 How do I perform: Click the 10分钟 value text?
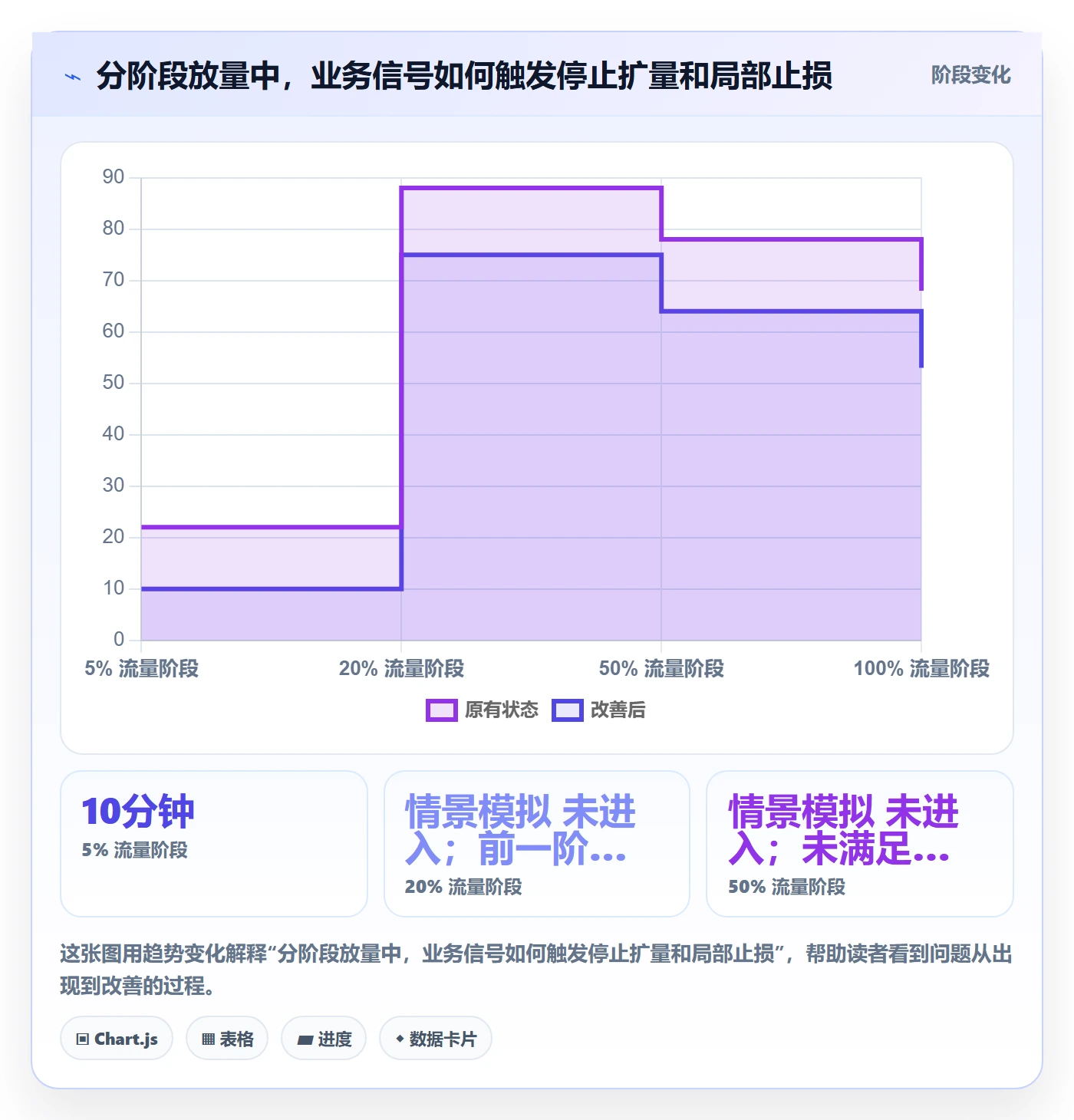pyautogui.click(x=138, y=812)
